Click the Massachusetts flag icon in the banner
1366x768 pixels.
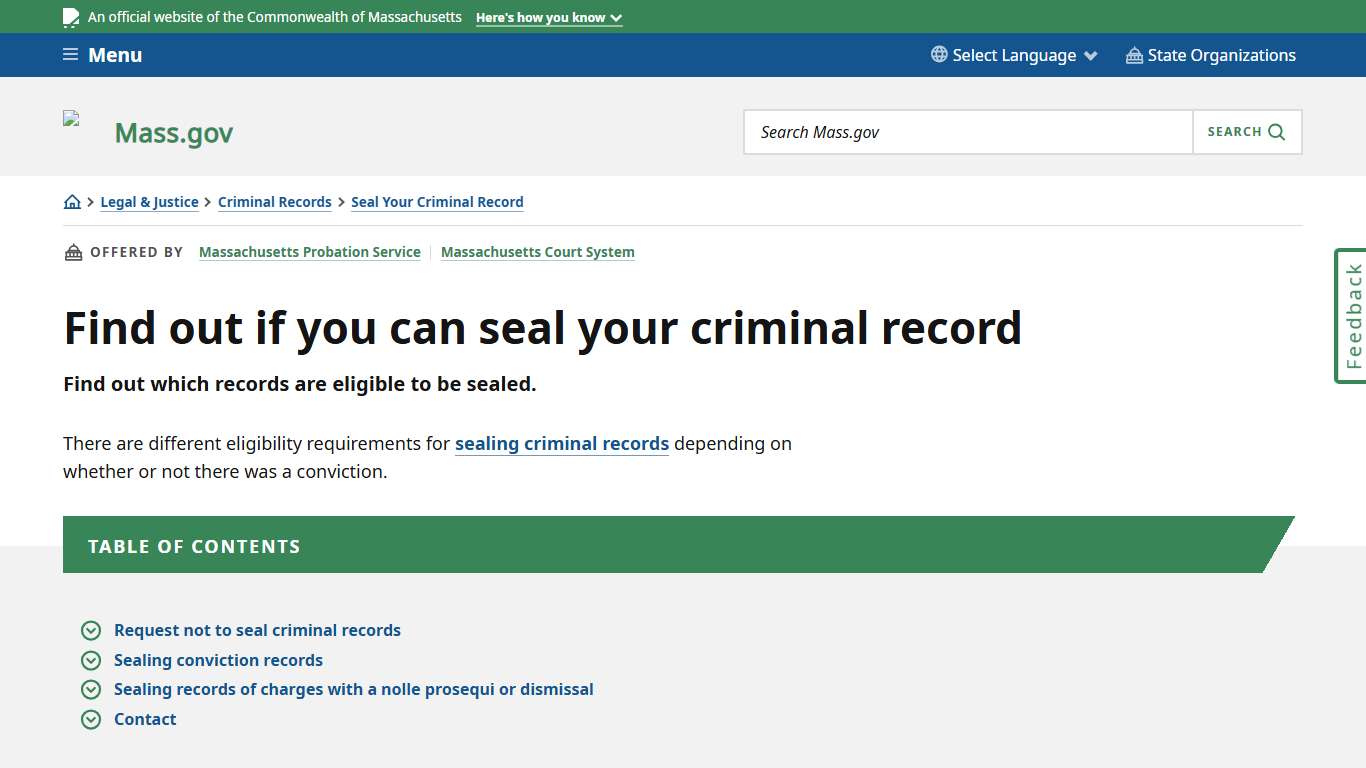[x=70, y=16]
